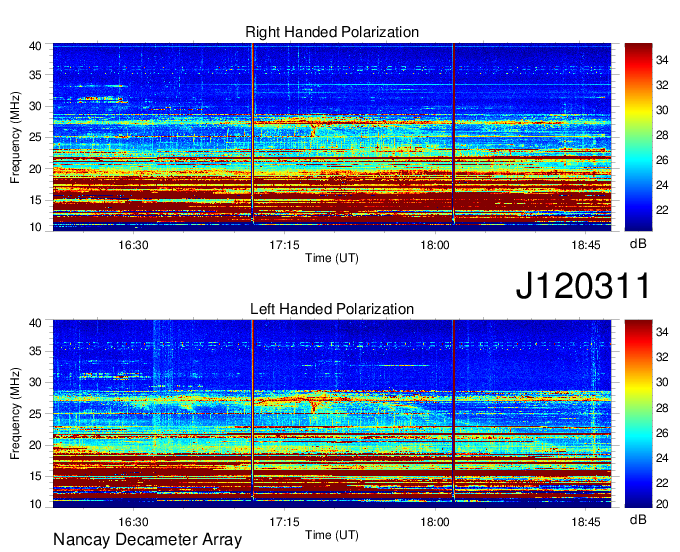Image resolution: width=680 pixels, height=552 pixels.
Task: Click the 17:15 tick label on bottom plot
Action: 284,522
